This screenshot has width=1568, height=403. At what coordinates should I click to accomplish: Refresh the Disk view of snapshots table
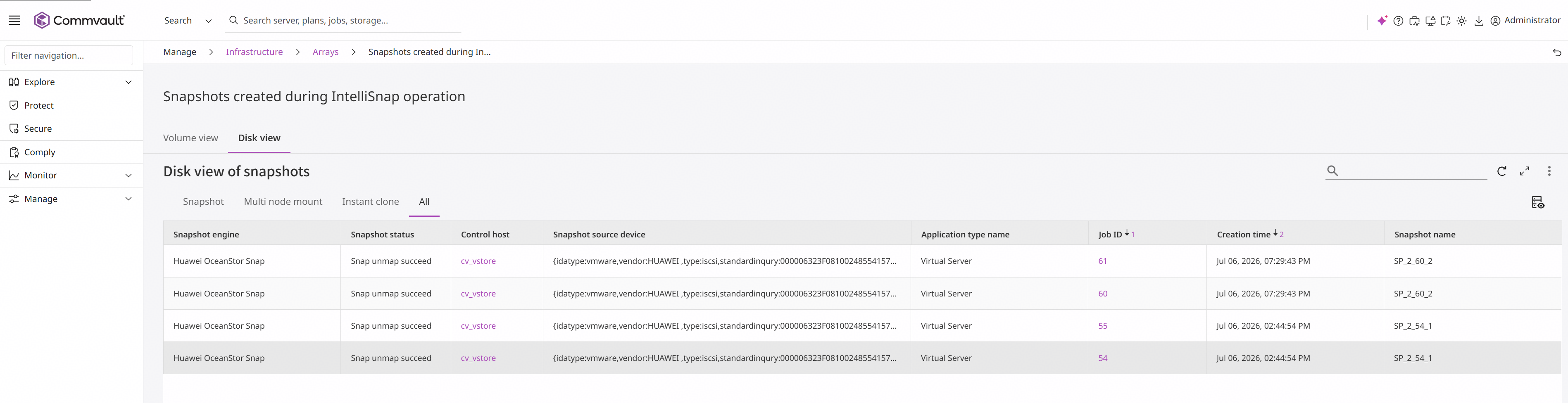(1501, 171)
